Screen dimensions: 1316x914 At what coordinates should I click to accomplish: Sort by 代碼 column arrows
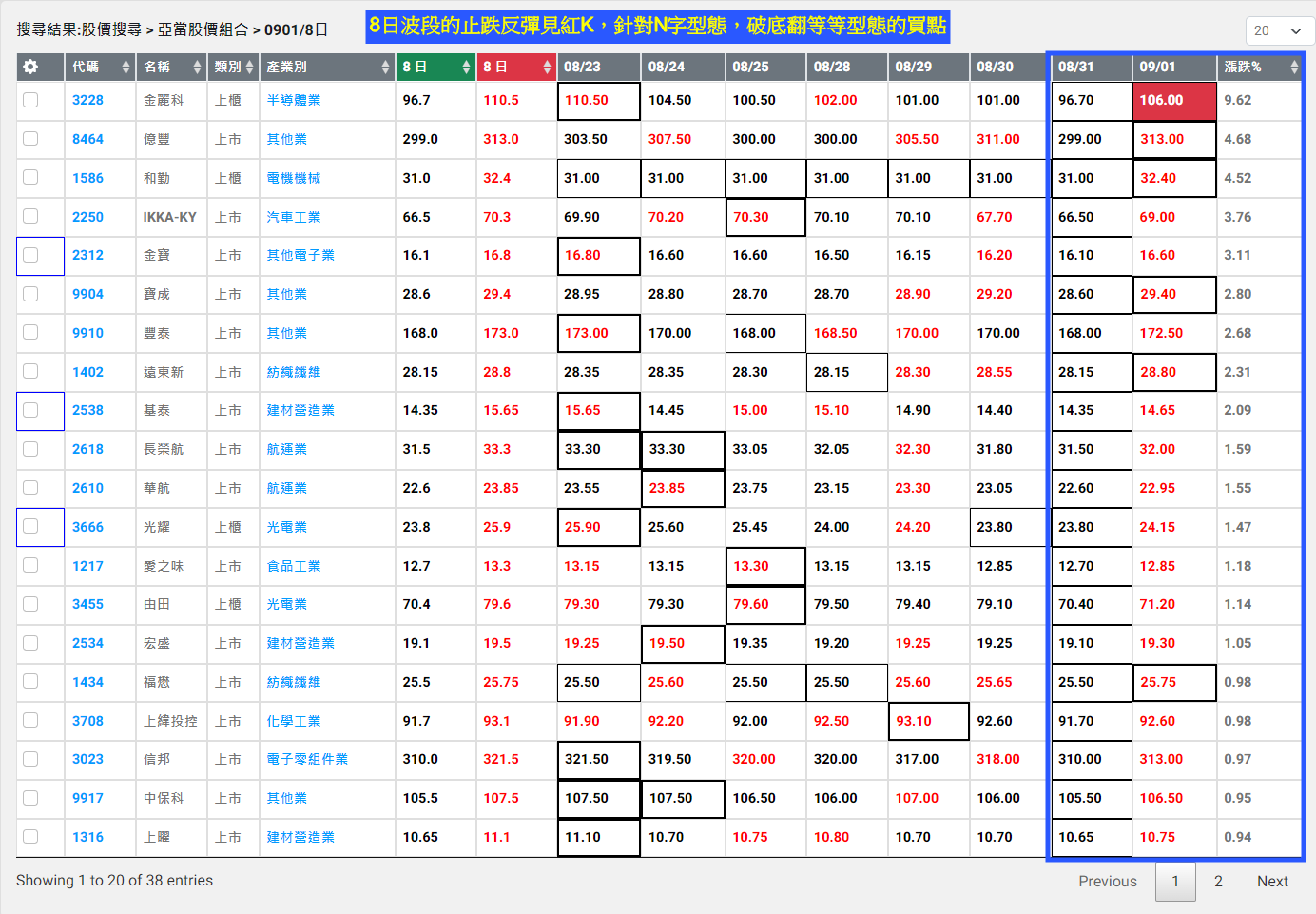[x=126, y=67]
